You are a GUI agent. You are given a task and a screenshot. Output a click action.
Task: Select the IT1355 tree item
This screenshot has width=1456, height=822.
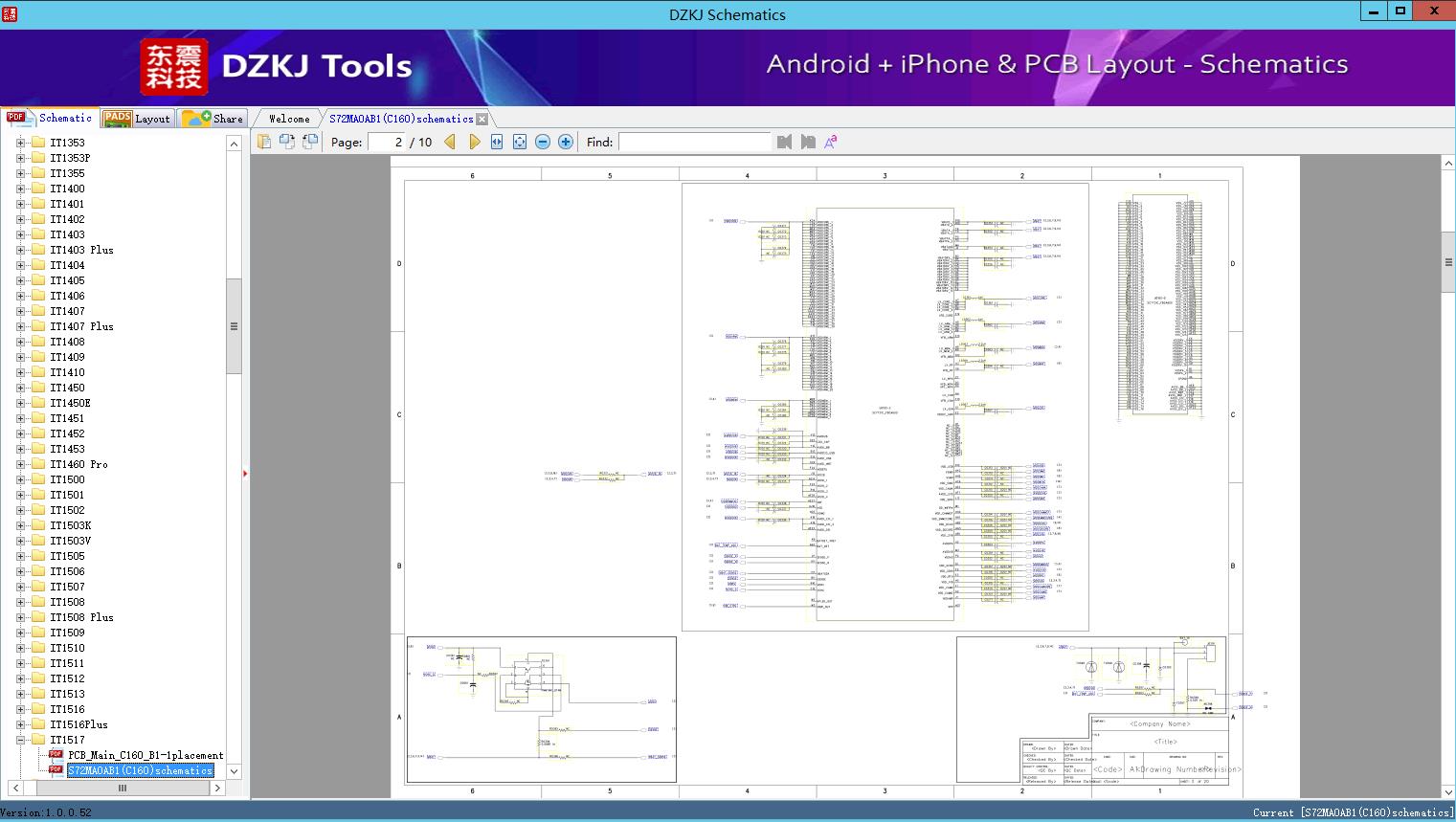click(67, 173)
